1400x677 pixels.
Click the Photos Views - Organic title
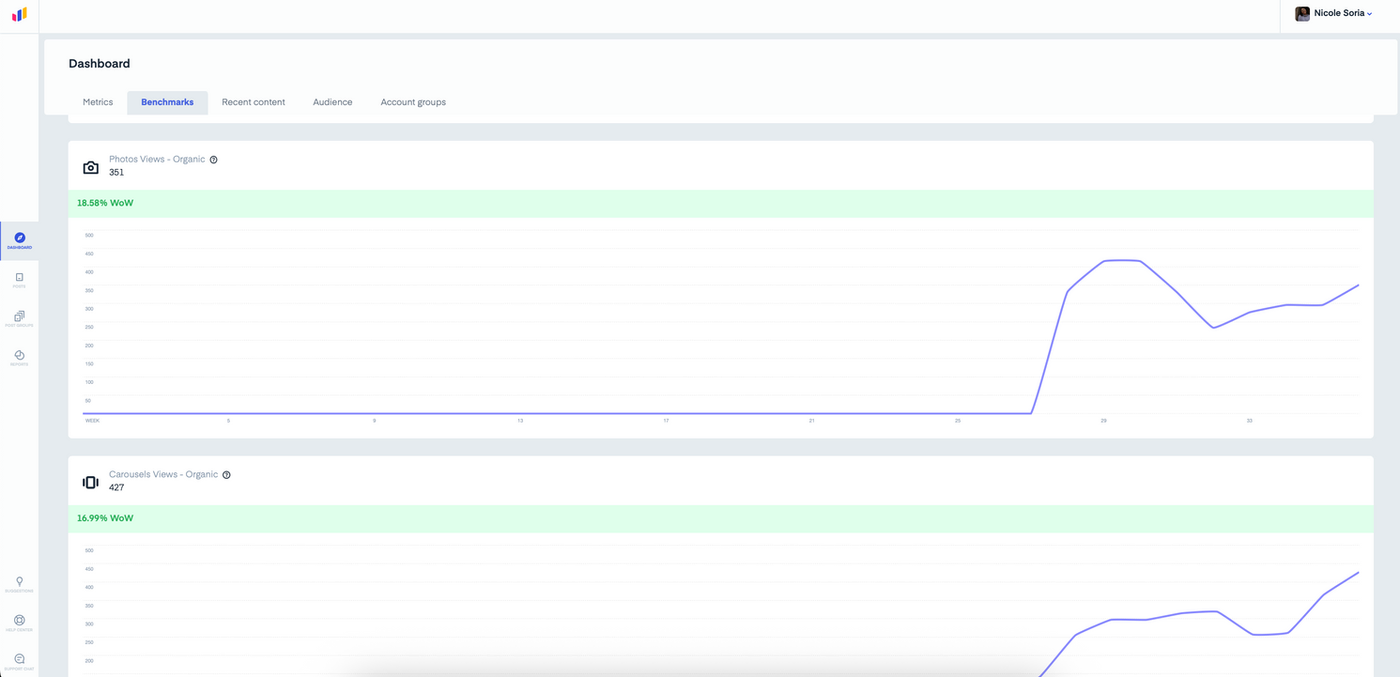coord(157,159)
